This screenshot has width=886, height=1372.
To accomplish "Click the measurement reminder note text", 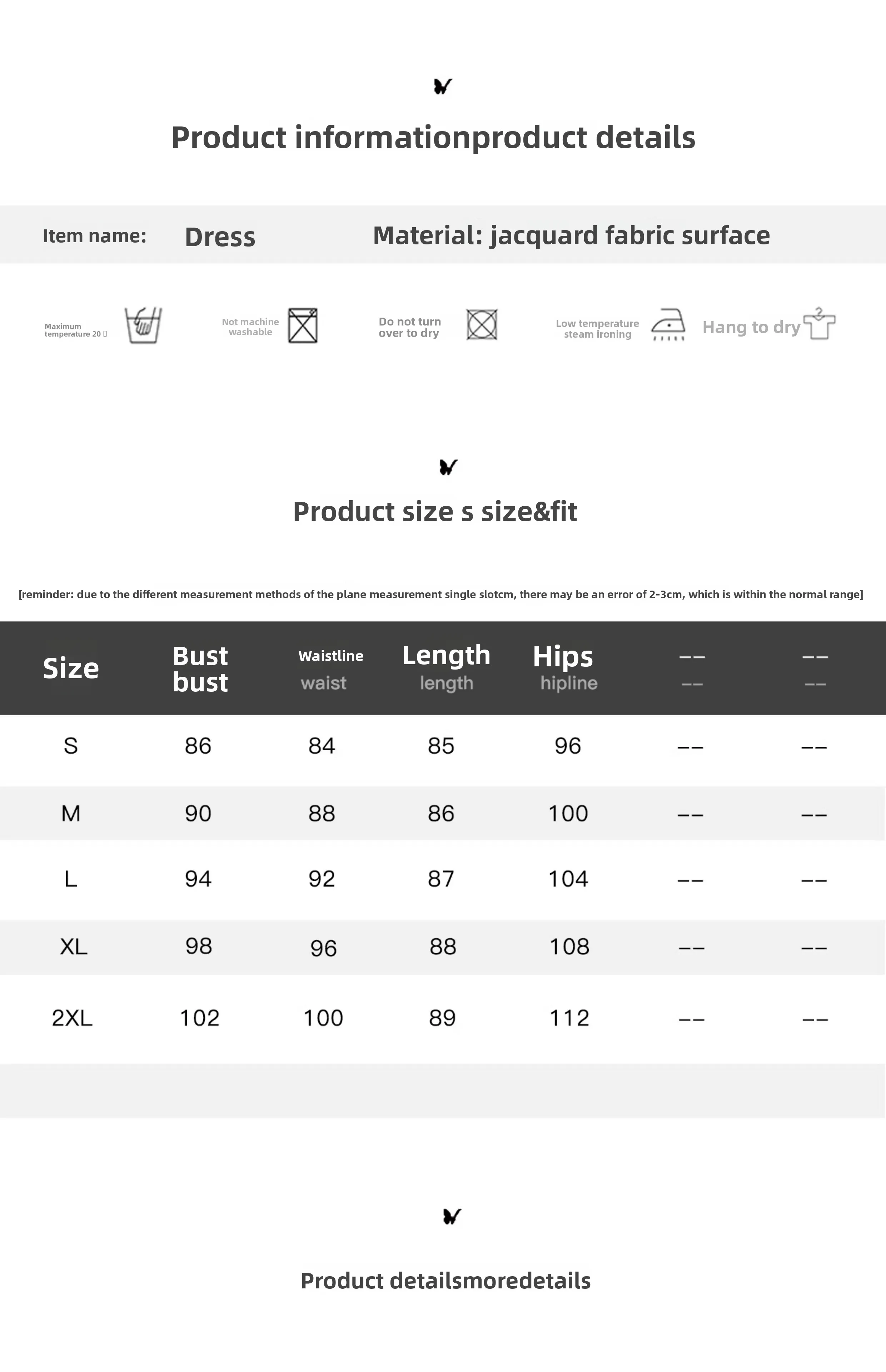I will click(x=441, y=594).
